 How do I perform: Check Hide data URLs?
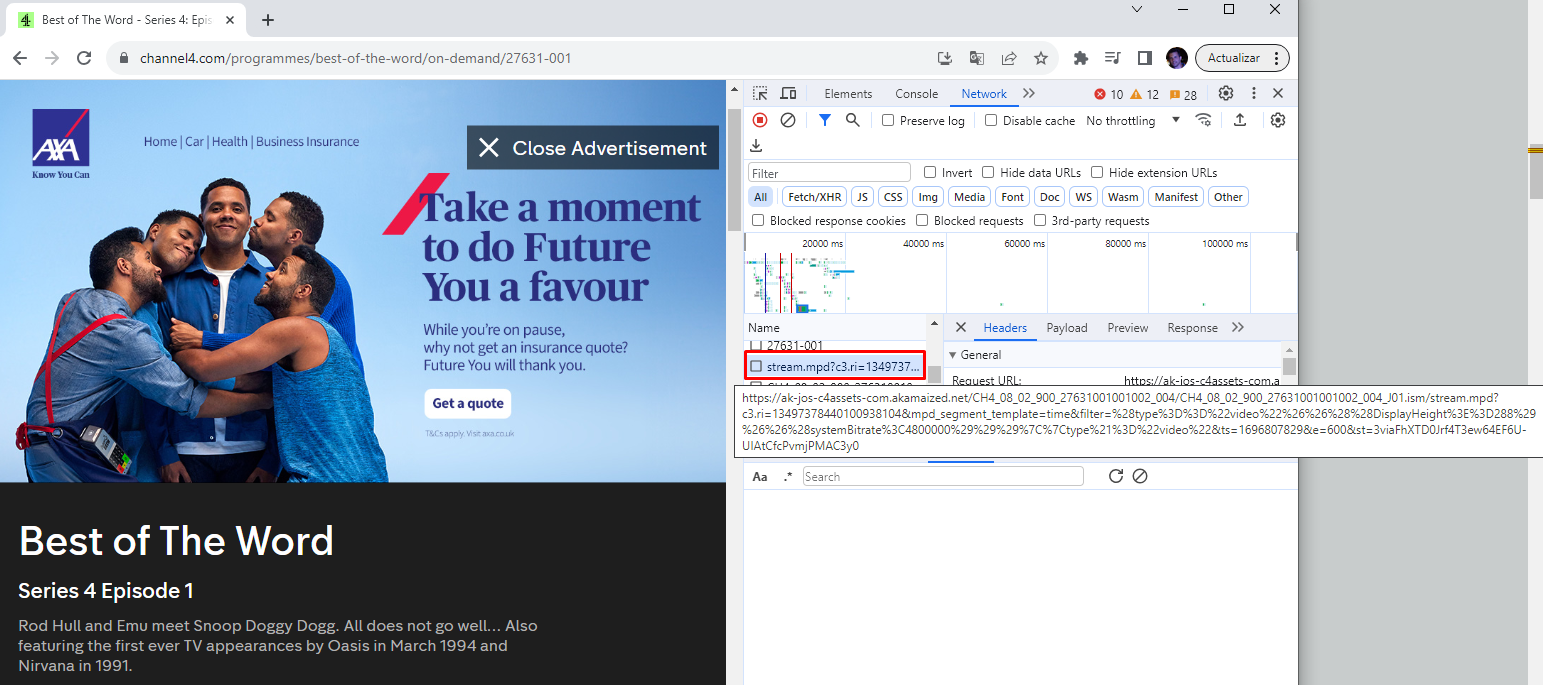pos(988,172)
